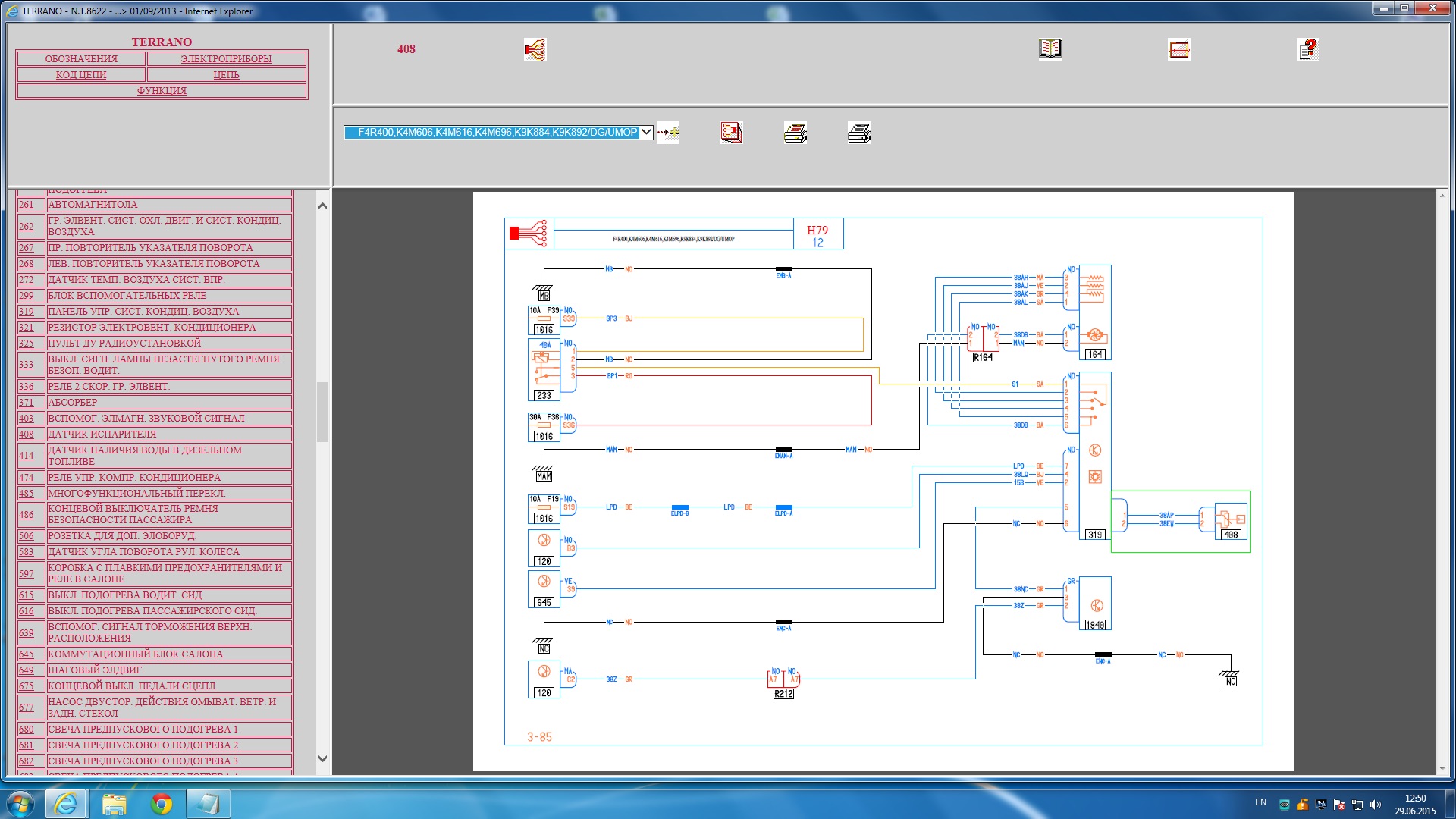The width and height of the screenshot is (1456, 819).
Task: Click the diagram pane scroll down arrow
Action: pos(1442,768)
